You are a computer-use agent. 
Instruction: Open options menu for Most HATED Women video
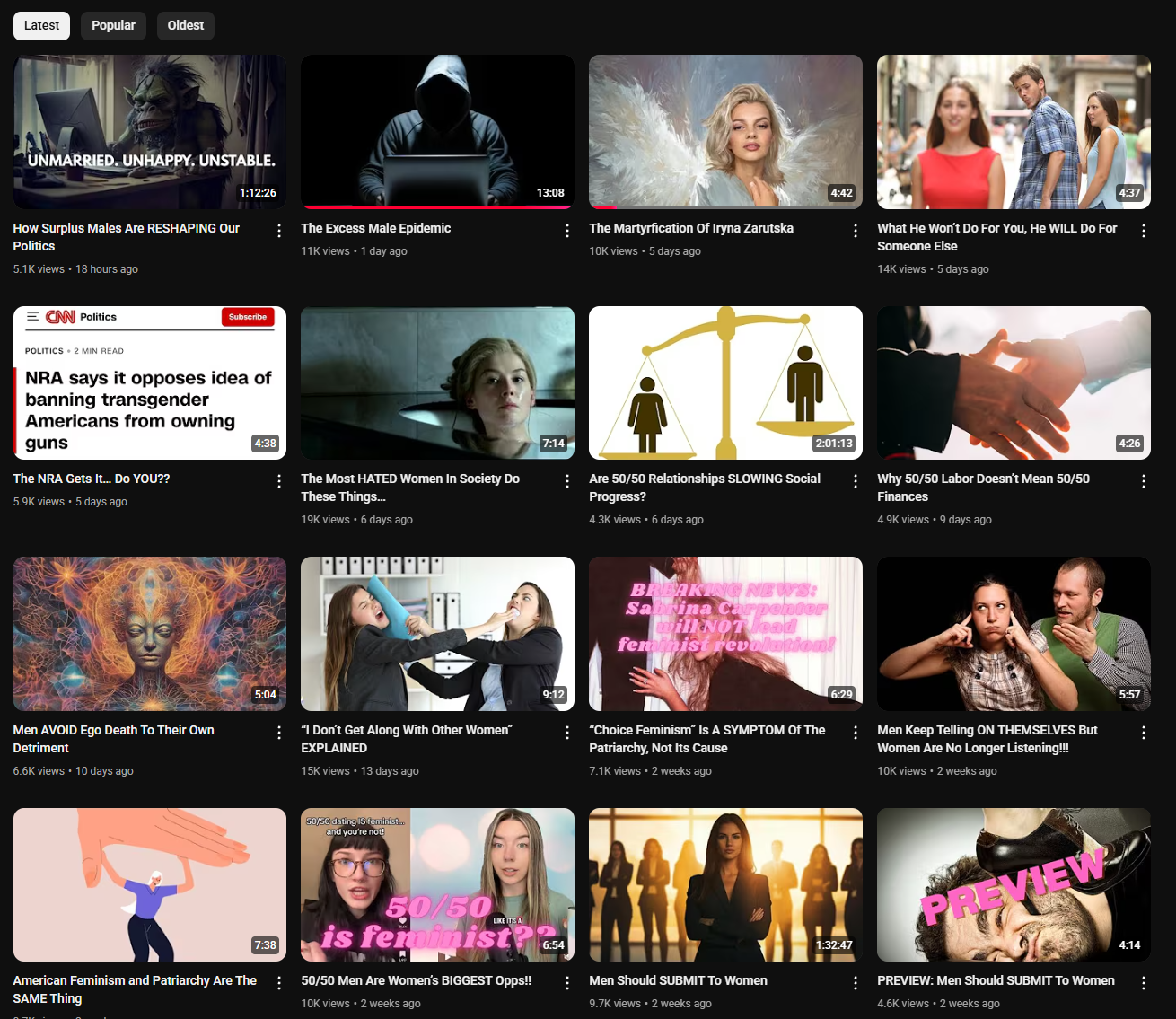[x=567, y=481]
